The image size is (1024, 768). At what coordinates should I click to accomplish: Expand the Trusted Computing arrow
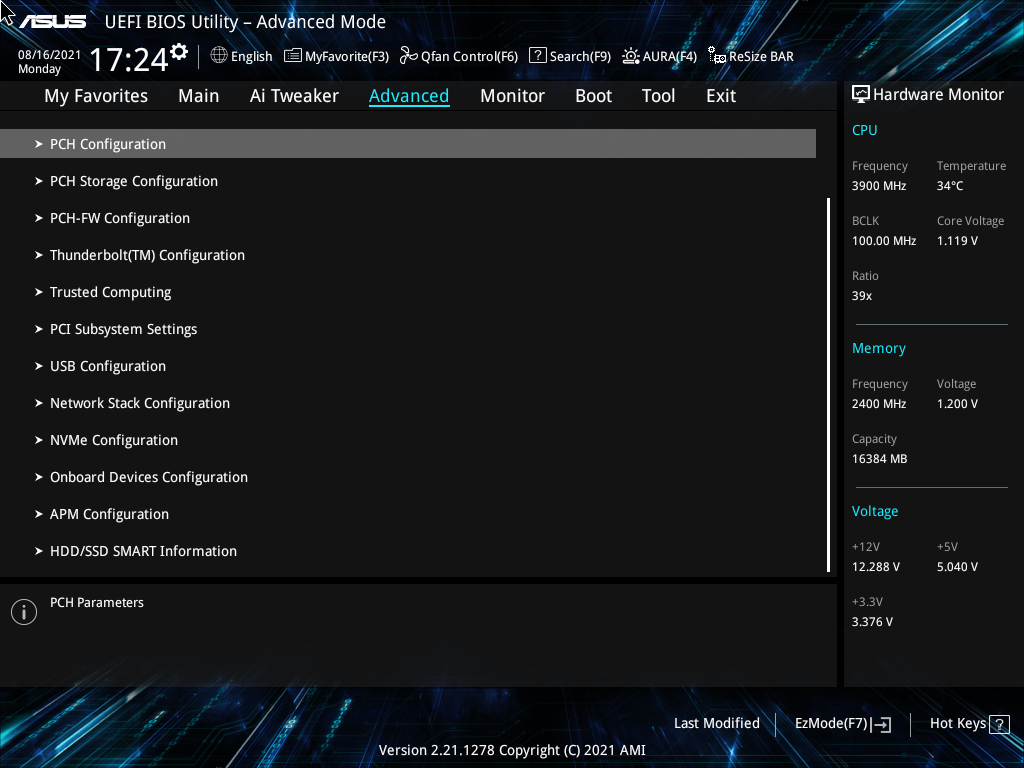click(39, 292)
